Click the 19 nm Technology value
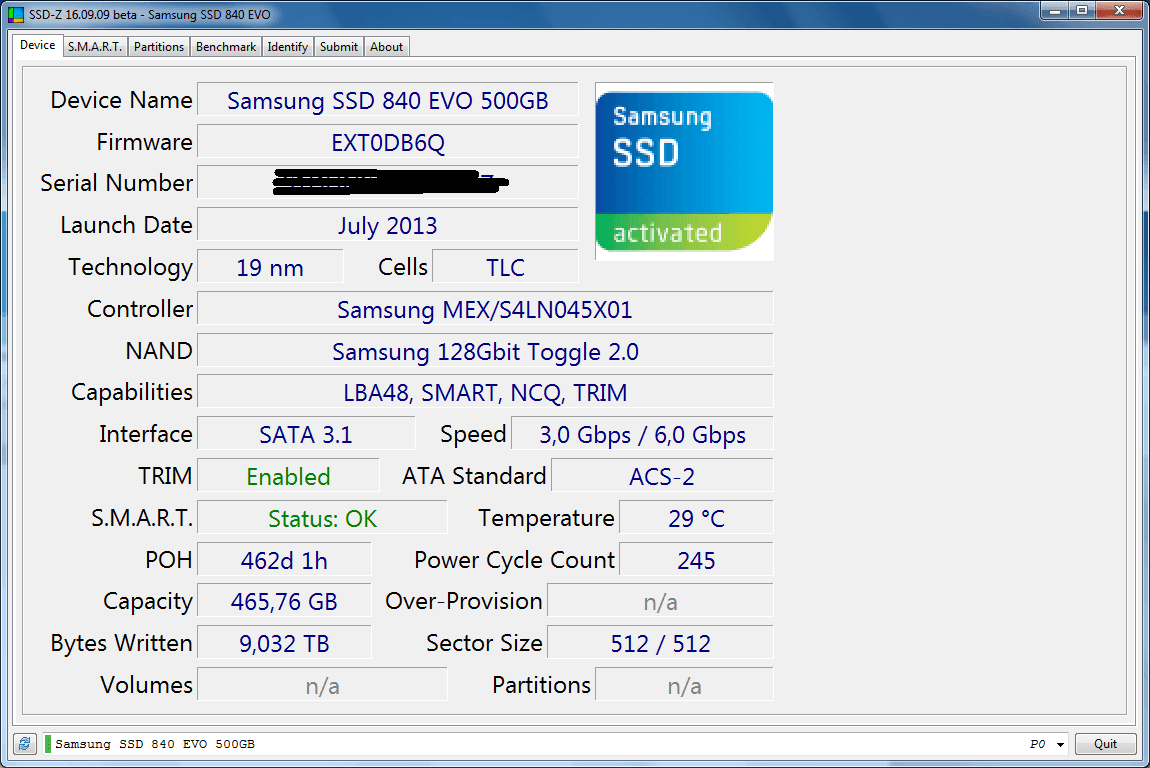This screenshot has height=768, width=1150. click(x=270, y=267)
